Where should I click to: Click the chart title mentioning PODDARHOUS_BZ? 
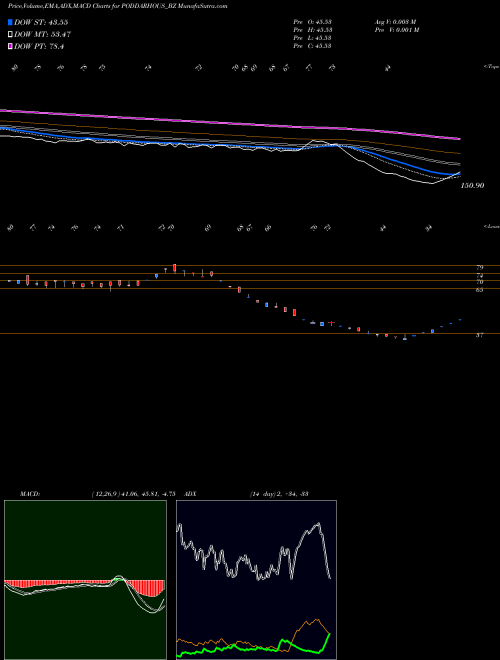tap(117, 6)
